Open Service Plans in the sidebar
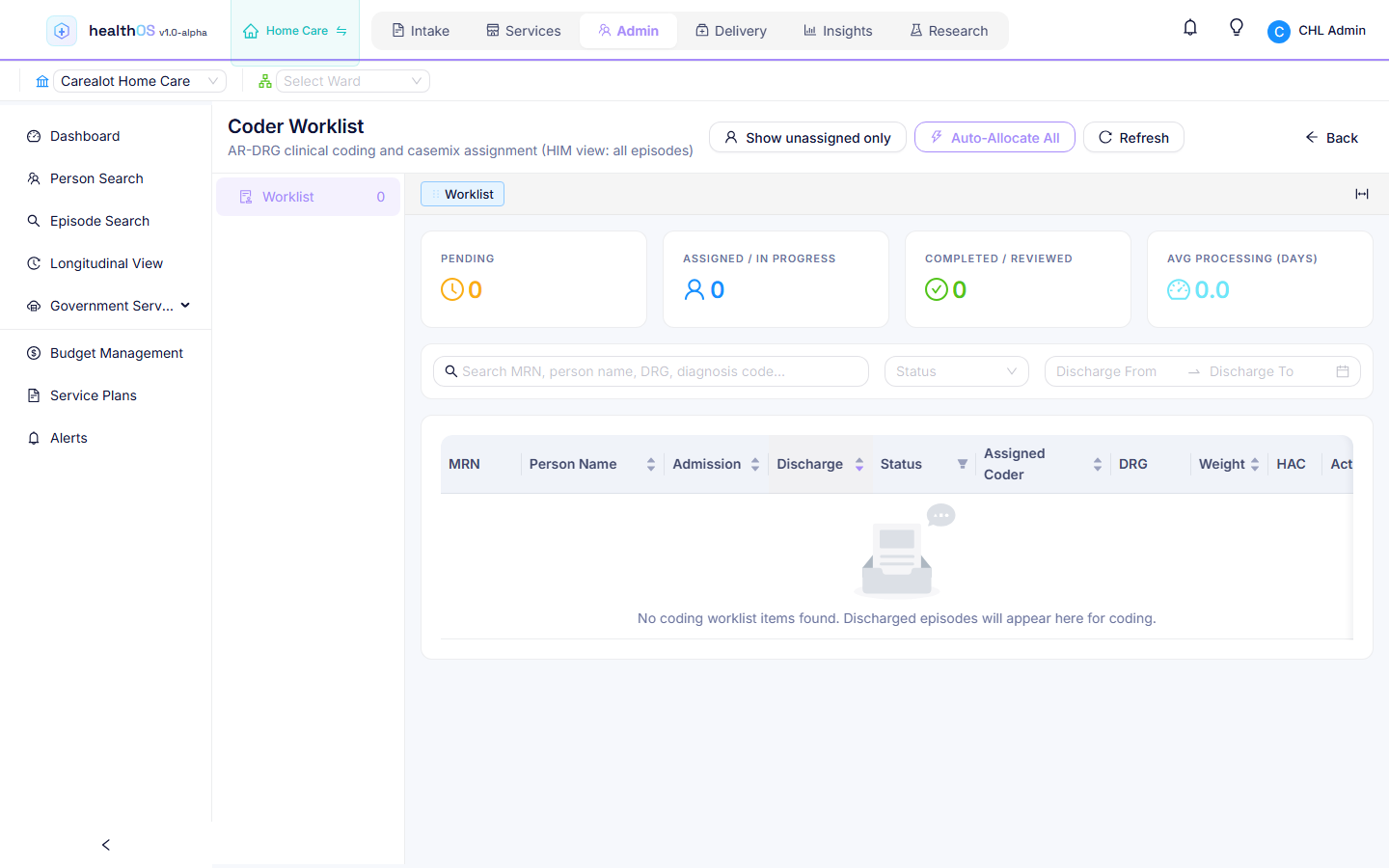Screen dimensions: 1389x868 click(x=106, y=395)
